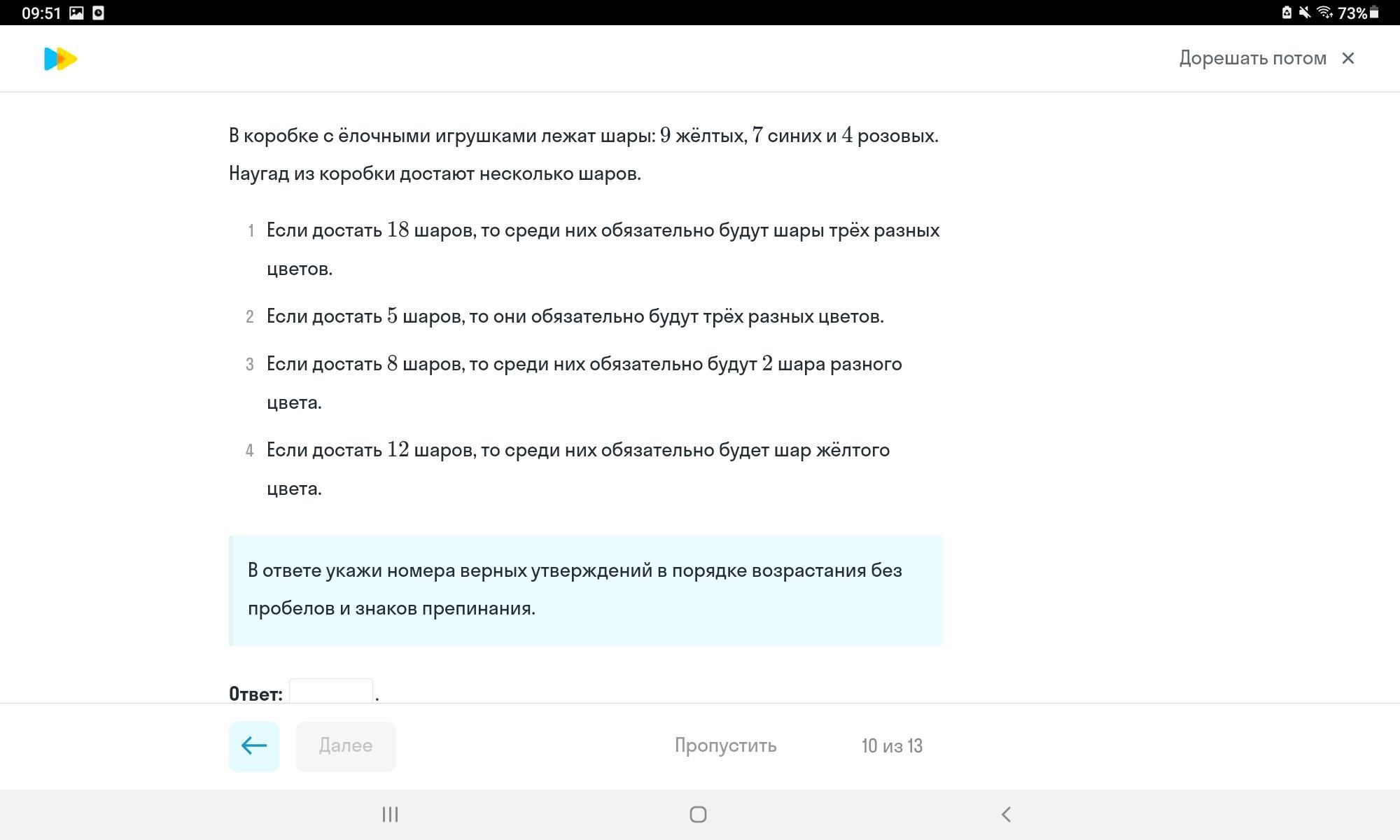Click the answer input field next to 'Ответ:'

click(x=330, y=692)
